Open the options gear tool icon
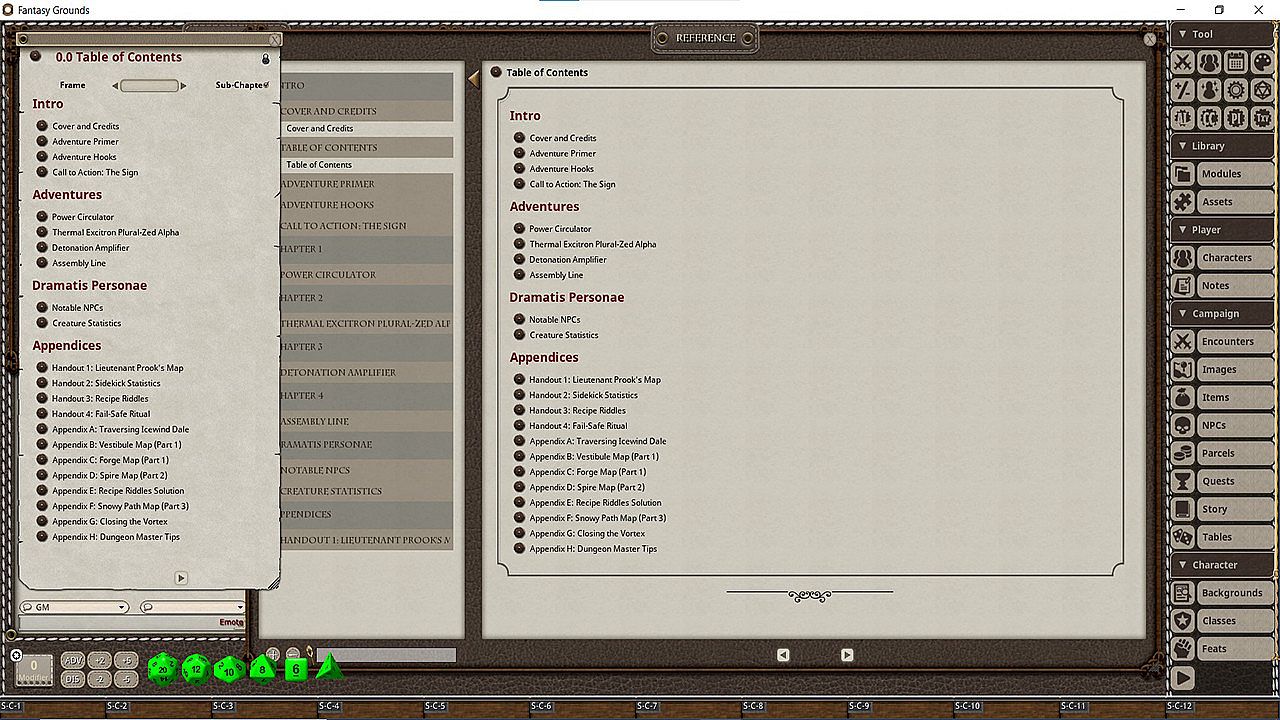 [1236, 90]
